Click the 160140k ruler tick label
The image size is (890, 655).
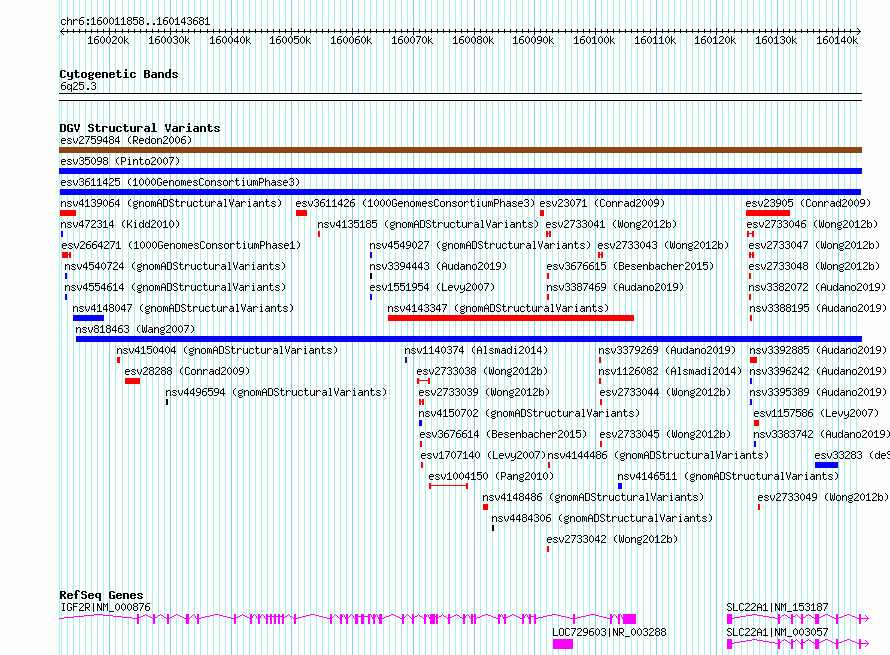click(x=837, y=40)
